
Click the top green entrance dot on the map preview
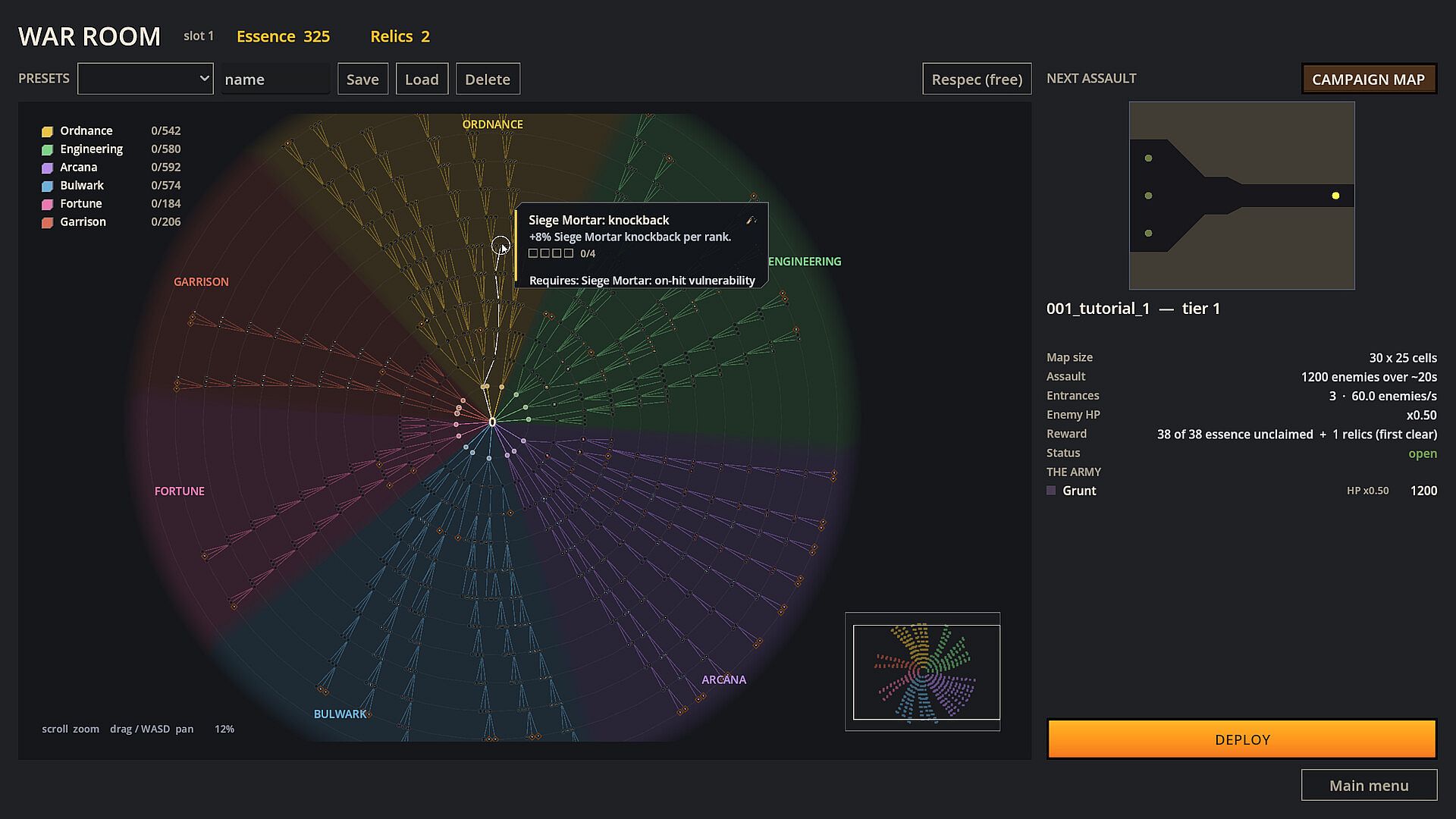pyautogui.click(x=1149, y=158)
